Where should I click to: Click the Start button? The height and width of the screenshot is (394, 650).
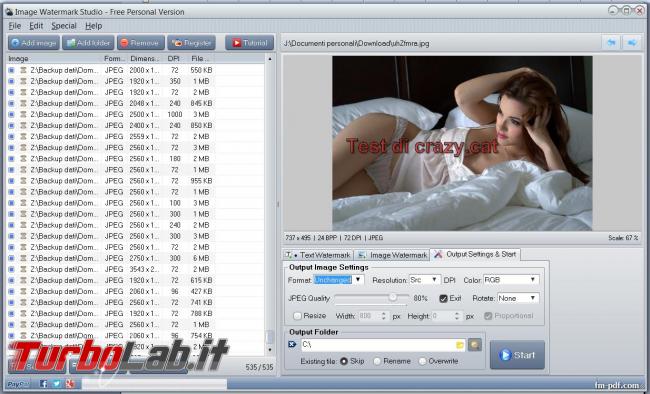(517, 355)
